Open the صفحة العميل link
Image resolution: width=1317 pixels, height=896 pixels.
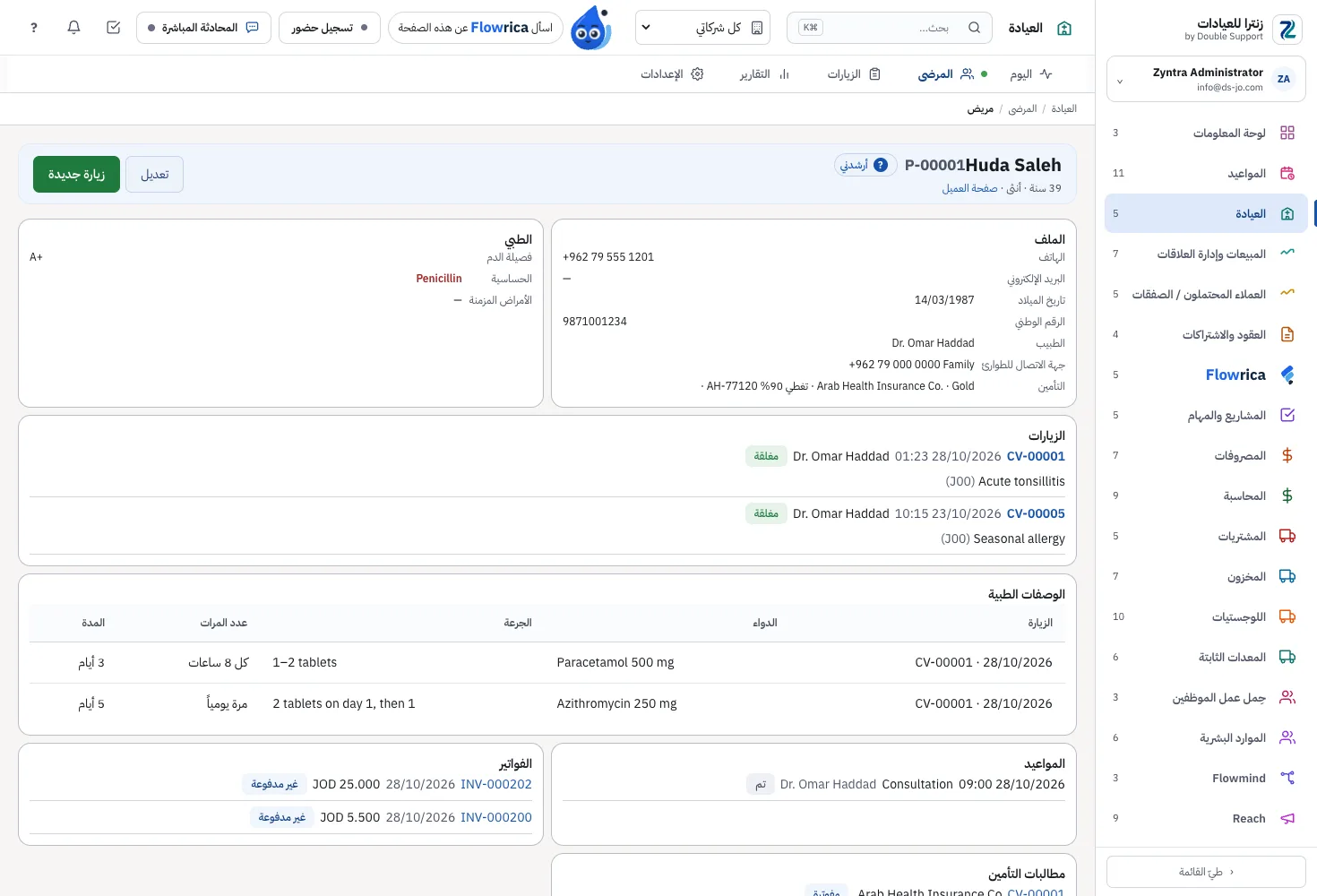[969, 188]
